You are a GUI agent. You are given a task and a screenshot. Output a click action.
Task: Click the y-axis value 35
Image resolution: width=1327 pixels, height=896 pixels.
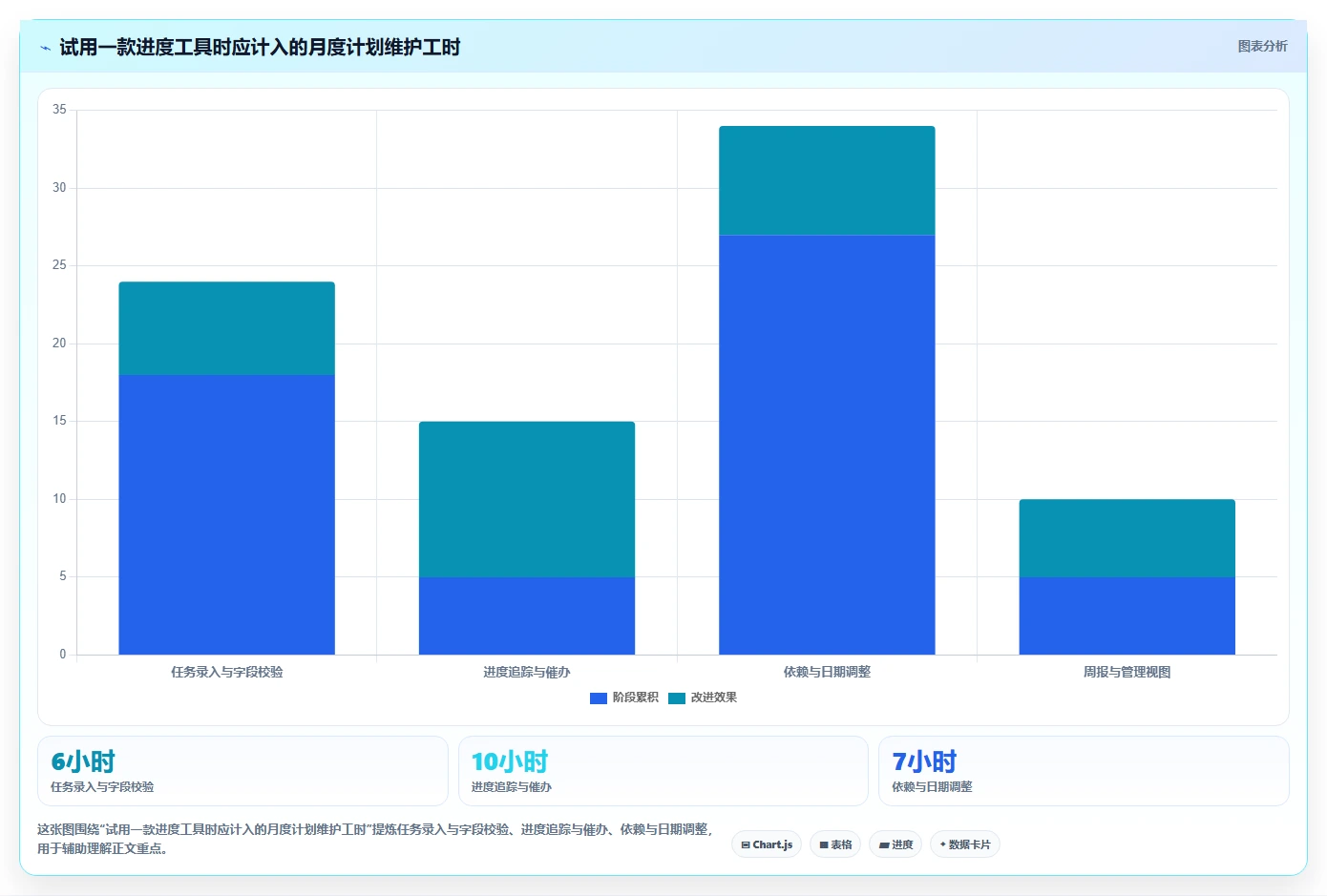click(x=59, y=110)
